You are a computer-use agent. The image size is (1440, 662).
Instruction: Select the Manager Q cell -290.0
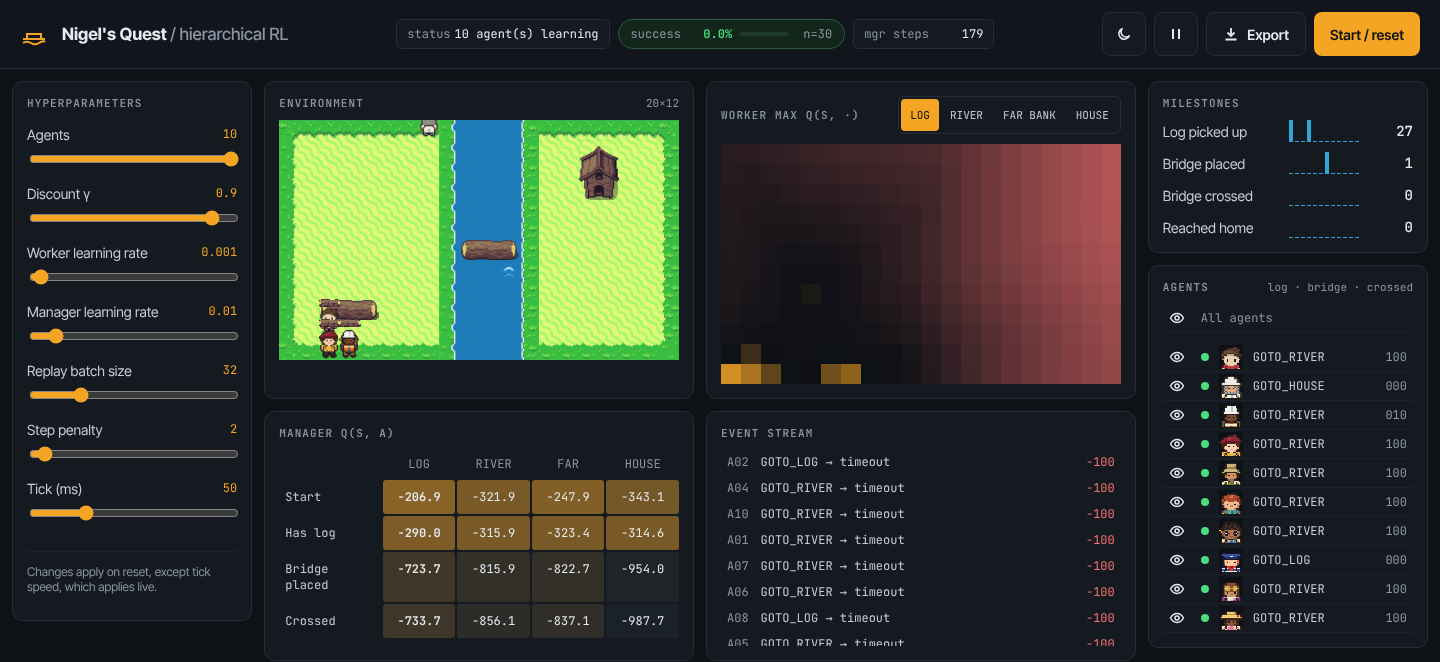pos(419,533)
